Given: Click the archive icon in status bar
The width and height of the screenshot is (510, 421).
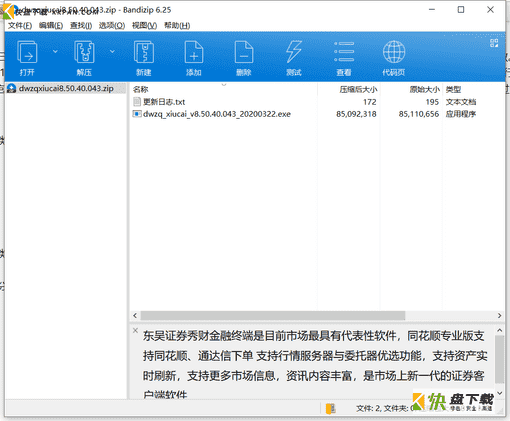Looking at the screenshot, I should click(x=330, y=408).
